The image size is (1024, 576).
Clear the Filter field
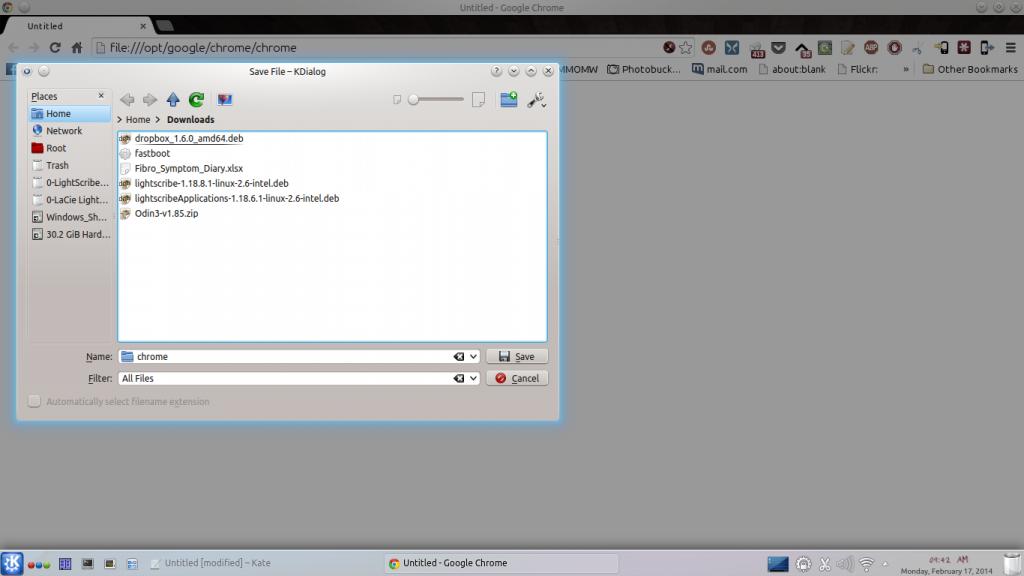459,379
